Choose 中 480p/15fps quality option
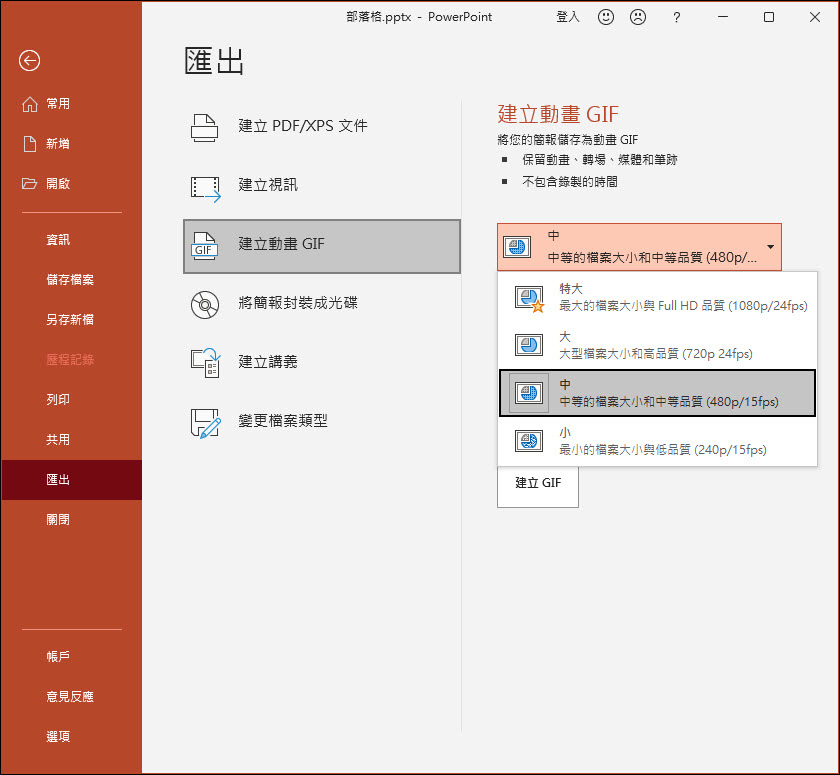The width and height of the screenshot is (840, 775). (657, 393)
